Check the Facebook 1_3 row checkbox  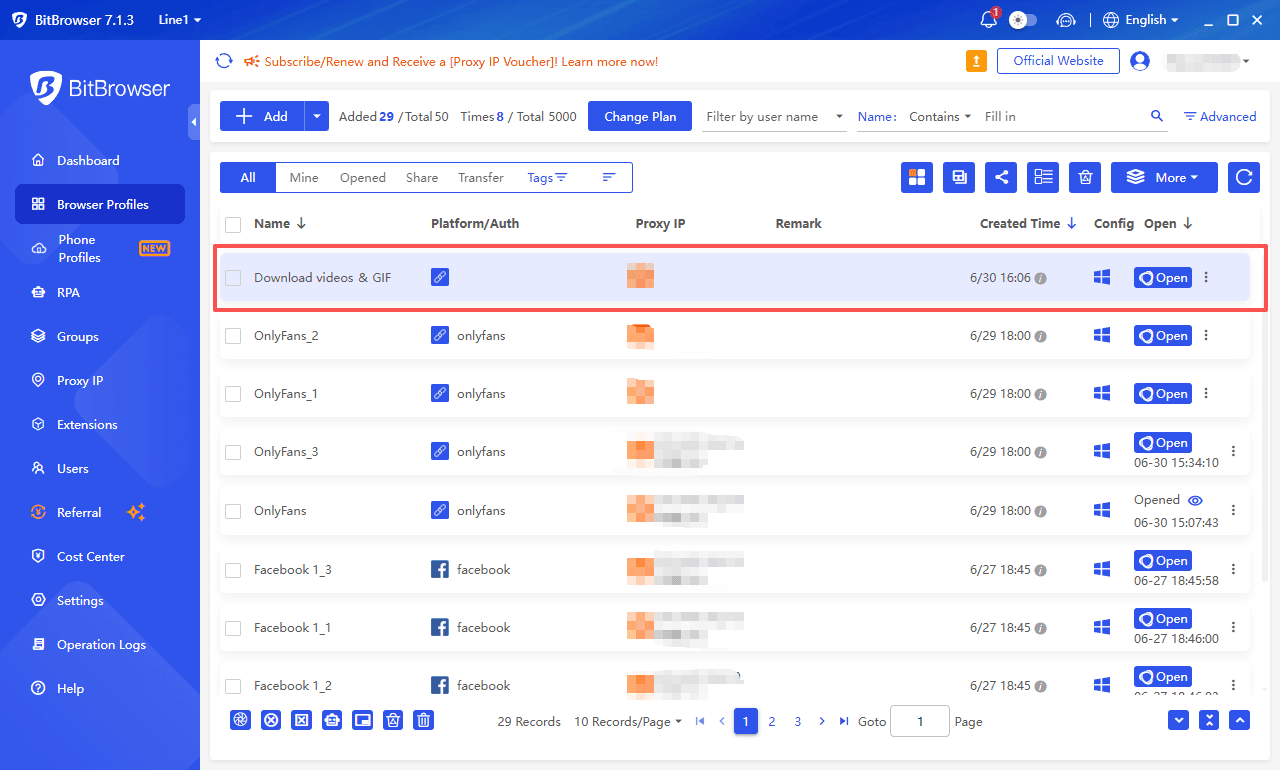click(x=233, y=570)
